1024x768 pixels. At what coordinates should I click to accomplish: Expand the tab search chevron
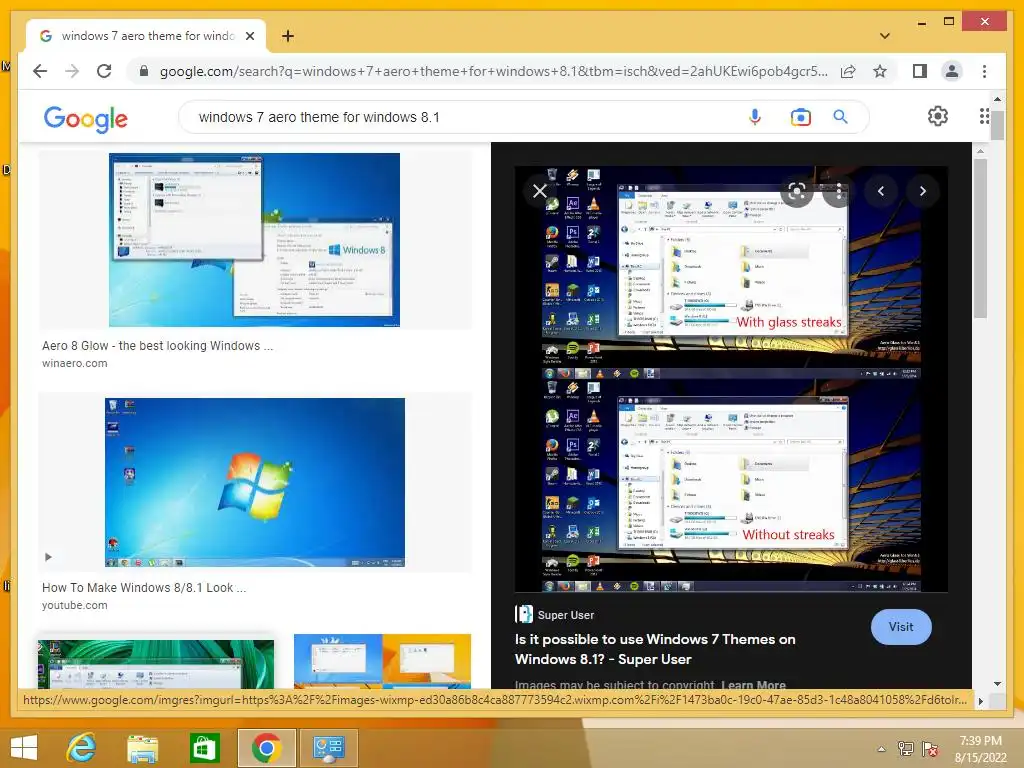click(x=884, y=36)
